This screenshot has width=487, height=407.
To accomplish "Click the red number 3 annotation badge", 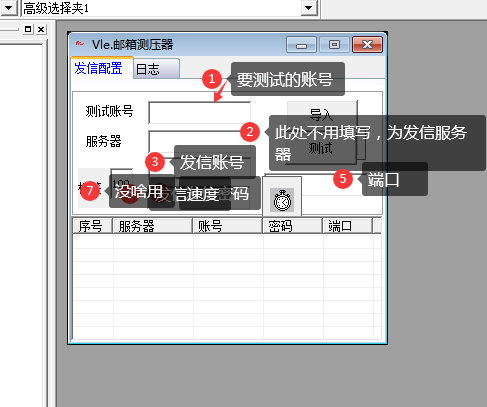I will 155,162.
